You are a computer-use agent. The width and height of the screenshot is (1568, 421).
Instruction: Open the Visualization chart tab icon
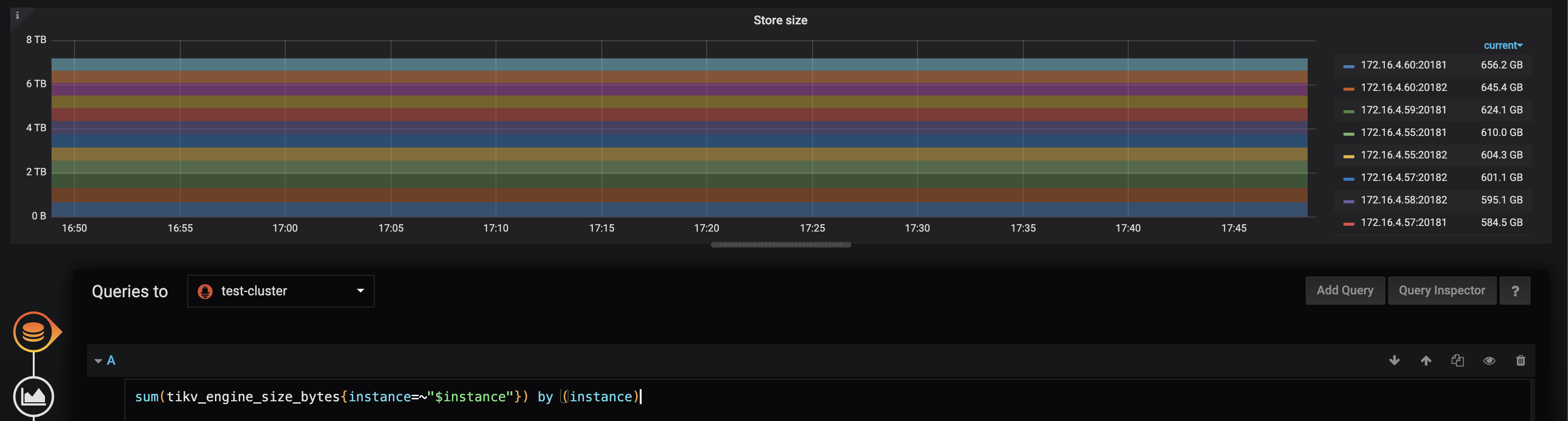(x=33, y=397)
